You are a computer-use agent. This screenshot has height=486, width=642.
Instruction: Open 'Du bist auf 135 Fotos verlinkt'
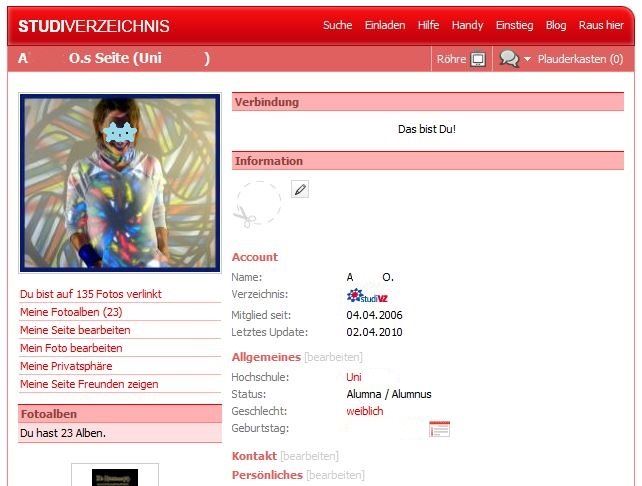click(x=90, y=294)
